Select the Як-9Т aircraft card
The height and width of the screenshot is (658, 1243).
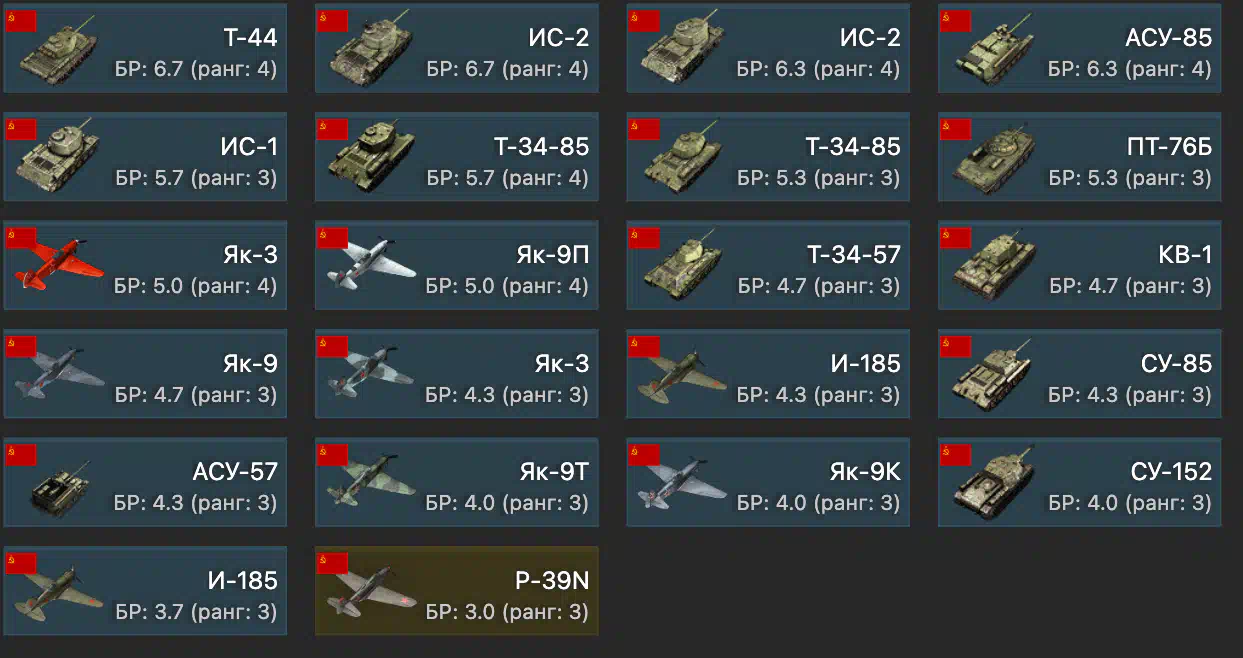point(457,482)
